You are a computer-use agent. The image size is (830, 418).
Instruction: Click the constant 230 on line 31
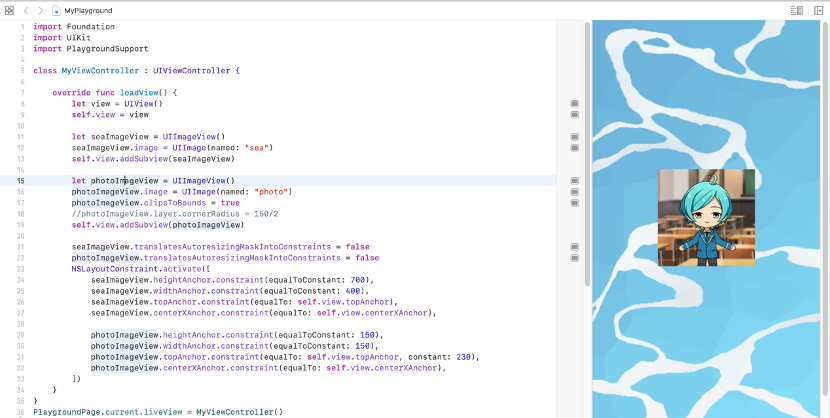[x=463, y=357]
